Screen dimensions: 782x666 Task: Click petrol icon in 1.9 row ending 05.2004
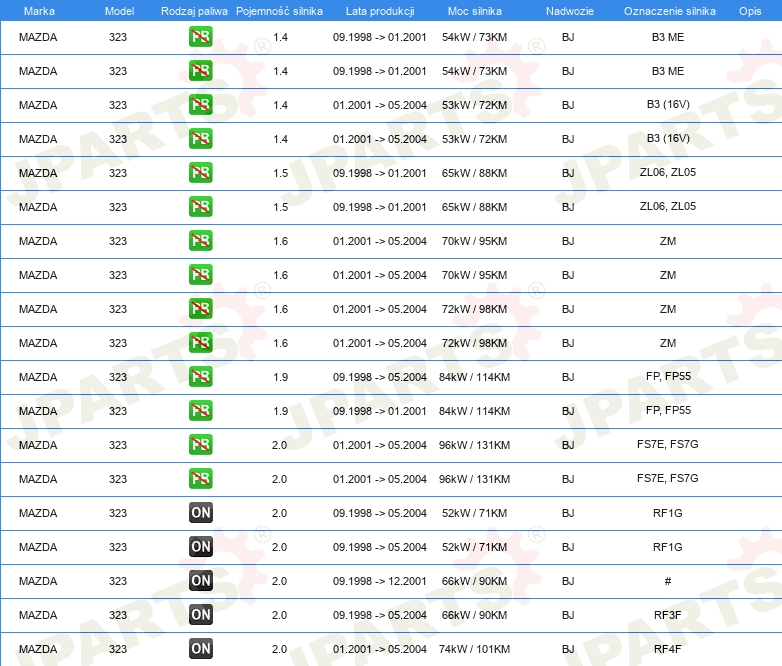click(x=201, y=376)
